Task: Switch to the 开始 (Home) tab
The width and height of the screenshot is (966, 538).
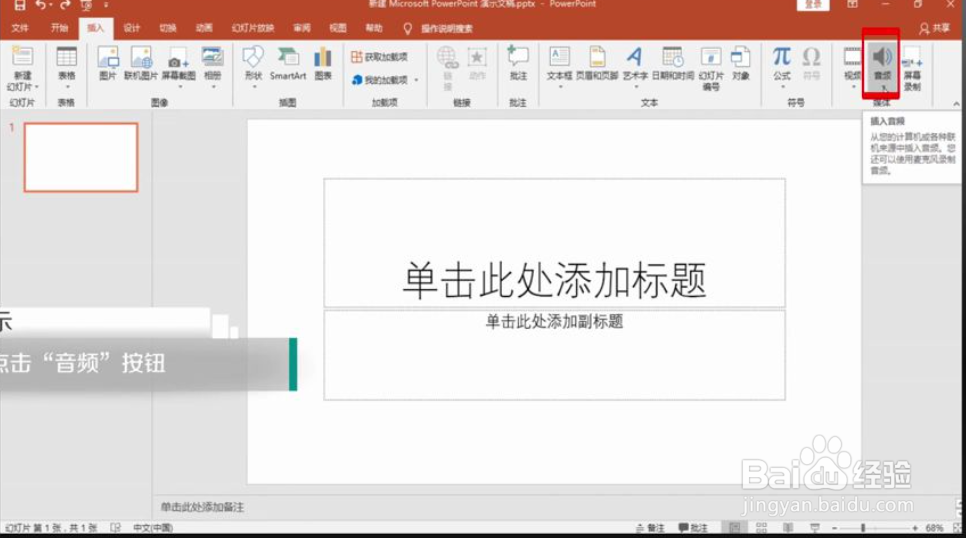Action: coord(59,28)
